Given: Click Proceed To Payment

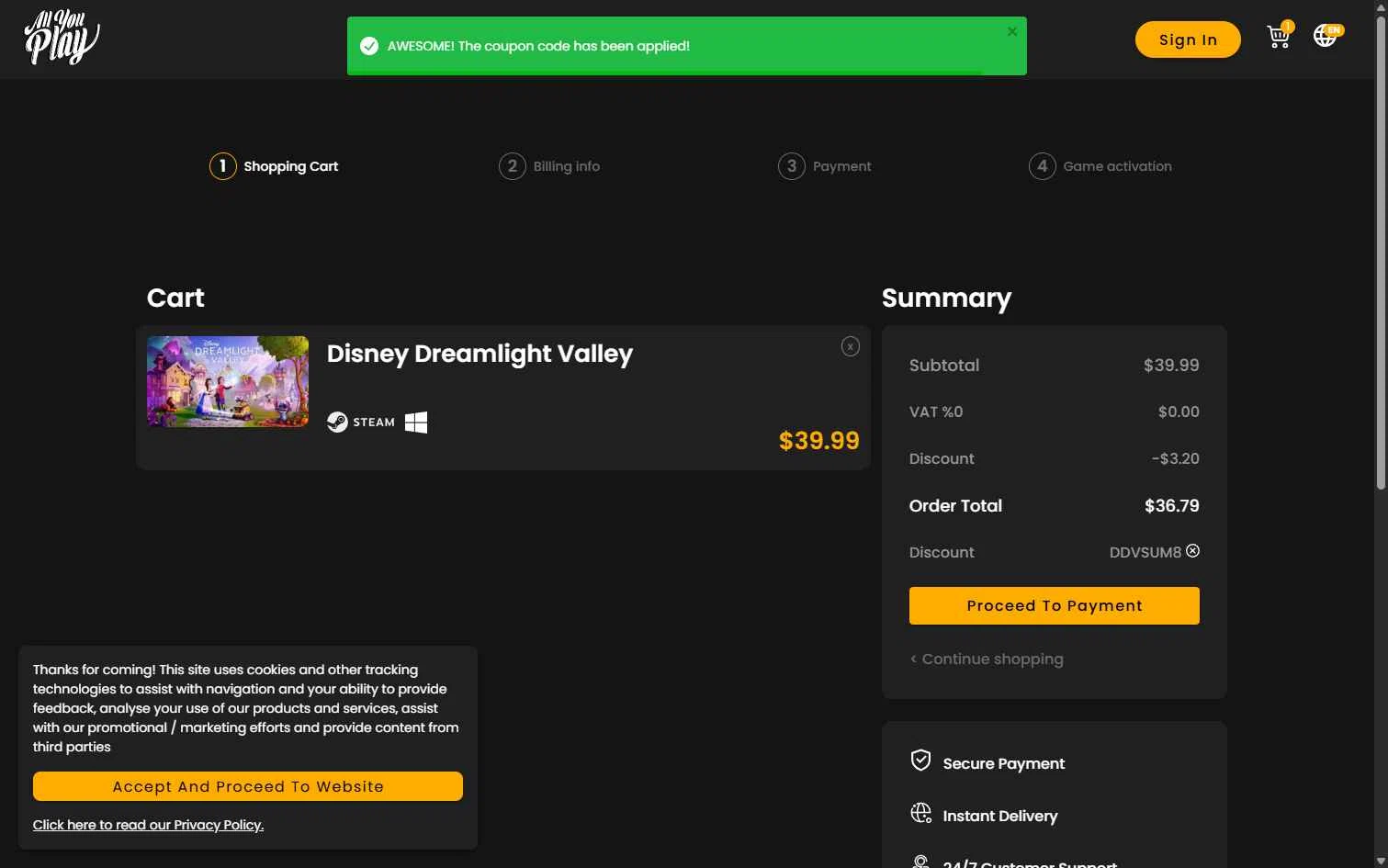Looking at the screenshot, I should coord(1055,605).
